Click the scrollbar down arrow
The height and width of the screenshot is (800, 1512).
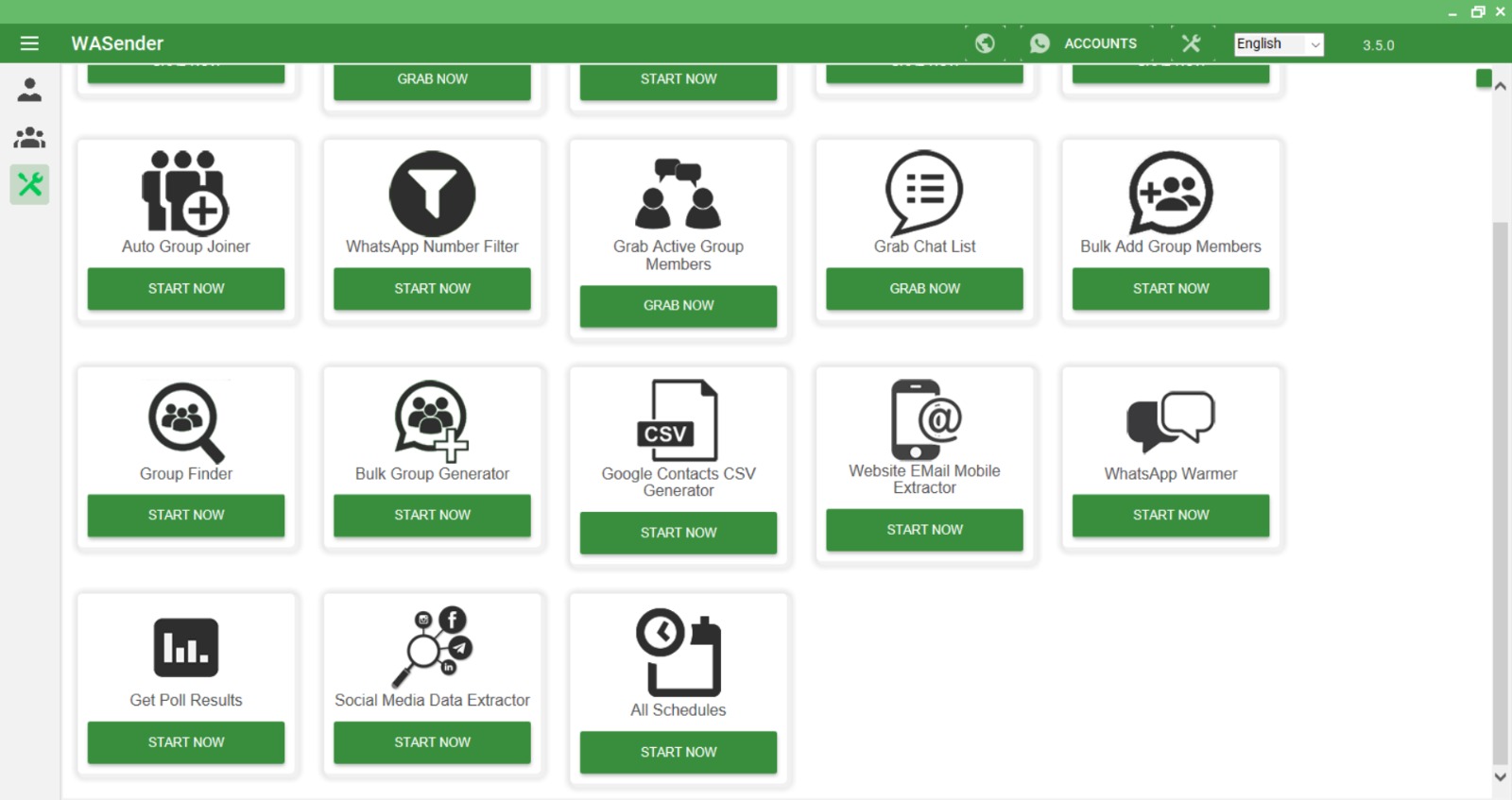coord(1500,776)
